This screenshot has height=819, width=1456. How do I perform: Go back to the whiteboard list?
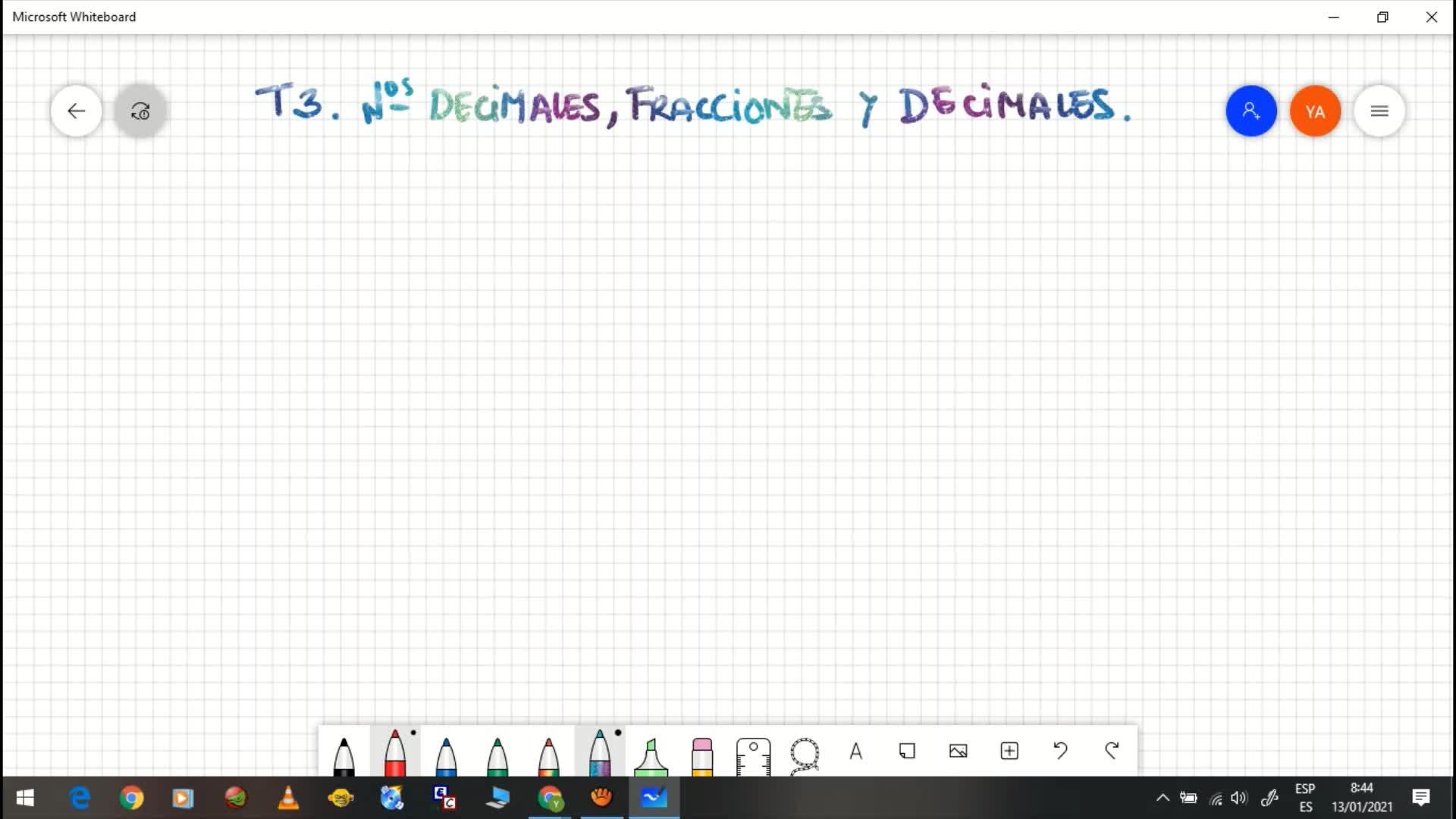[x=77, y=111]
